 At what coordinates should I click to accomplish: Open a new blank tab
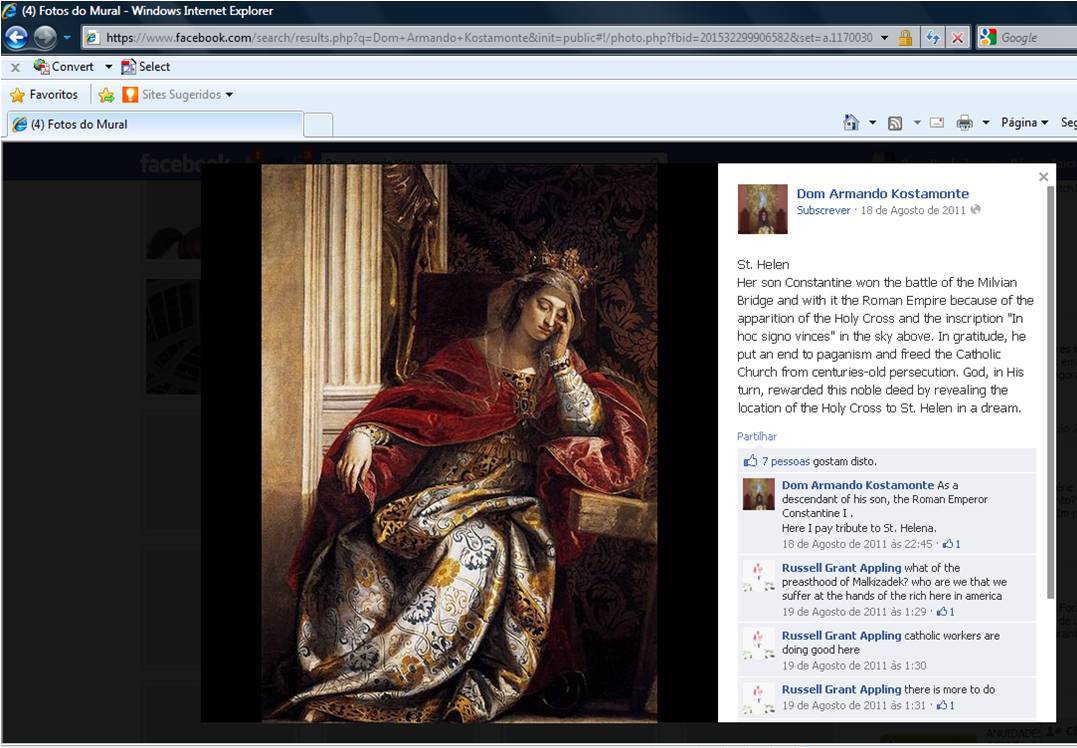(318, 125)
